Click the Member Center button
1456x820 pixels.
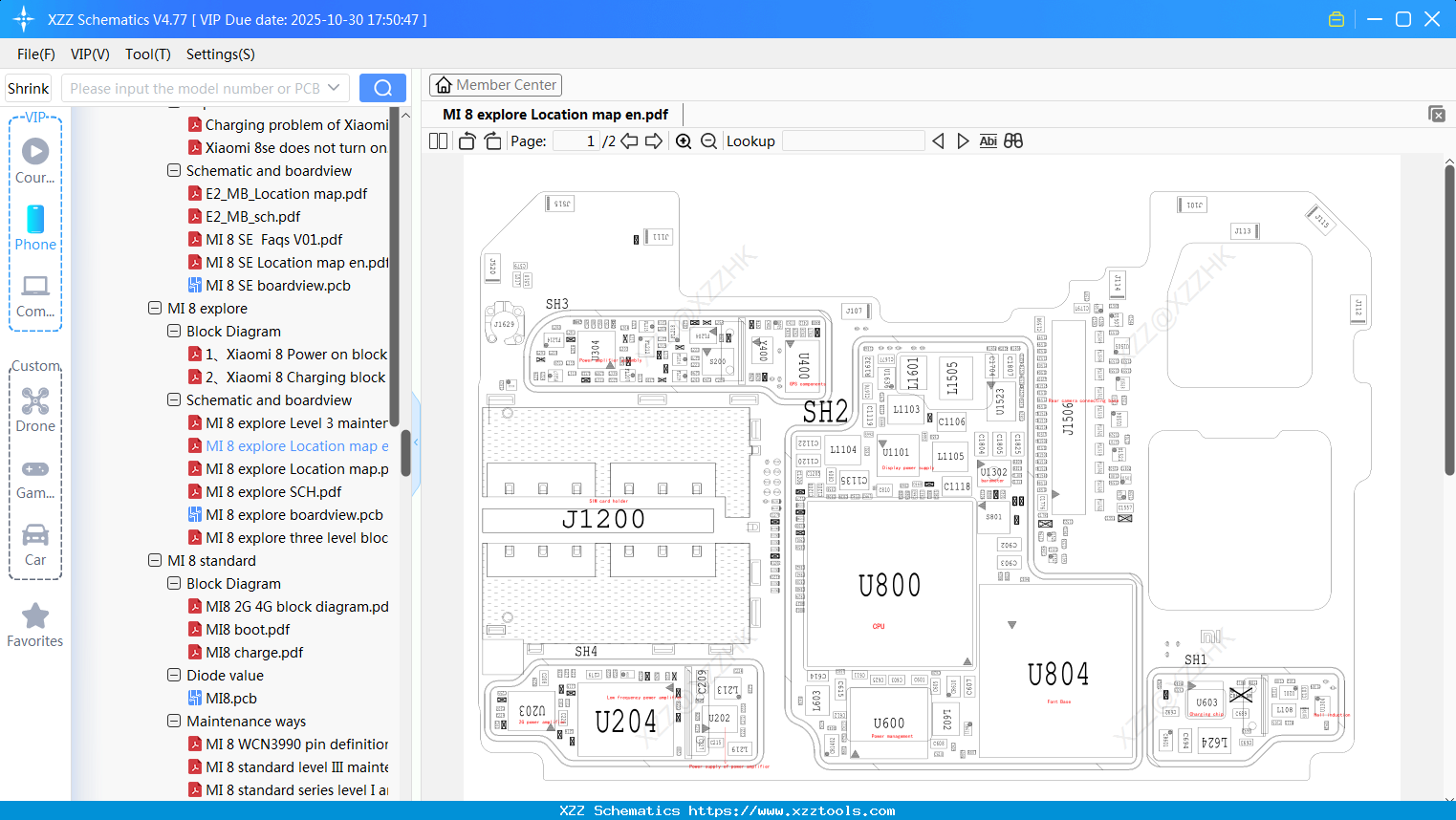pos(495,84)
